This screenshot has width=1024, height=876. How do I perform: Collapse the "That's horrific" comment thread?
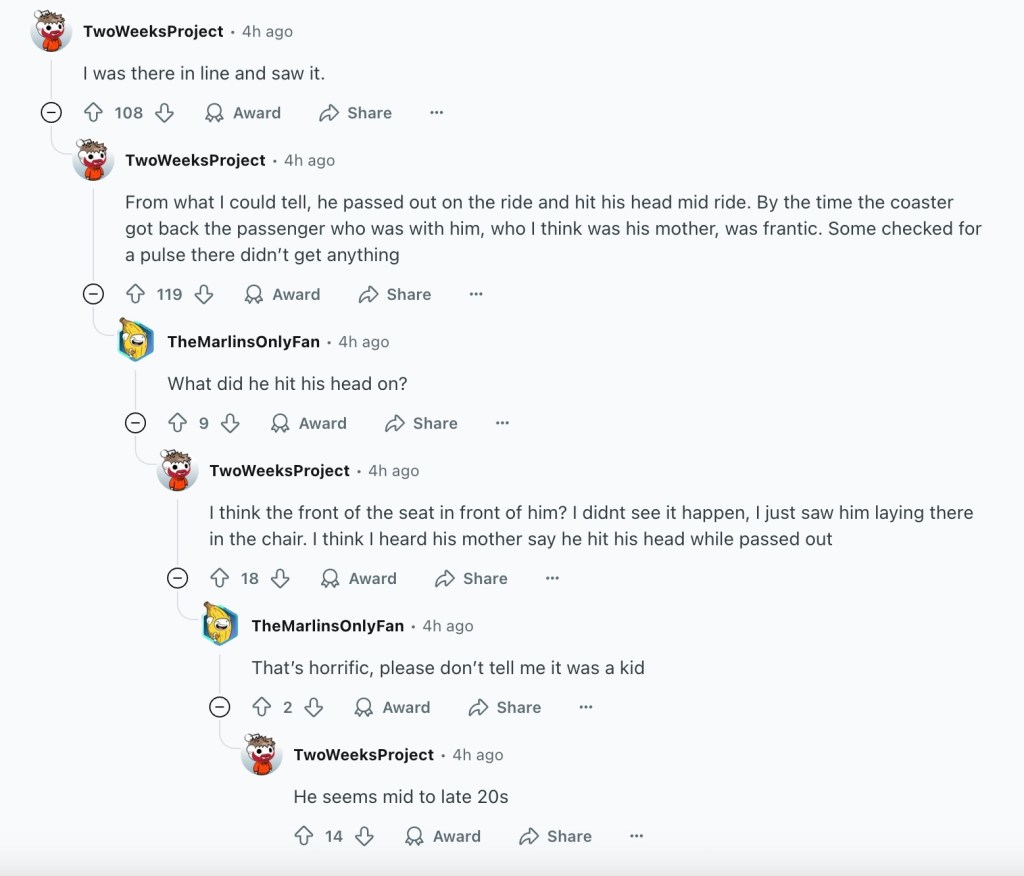point(218,707)
